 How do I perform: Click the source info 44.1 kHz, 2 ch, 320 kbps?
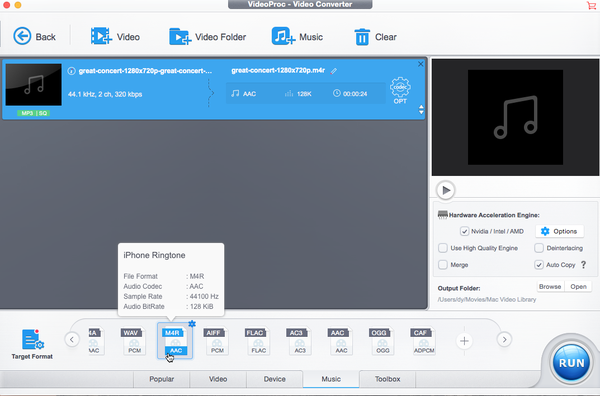(x=105, y=94)
